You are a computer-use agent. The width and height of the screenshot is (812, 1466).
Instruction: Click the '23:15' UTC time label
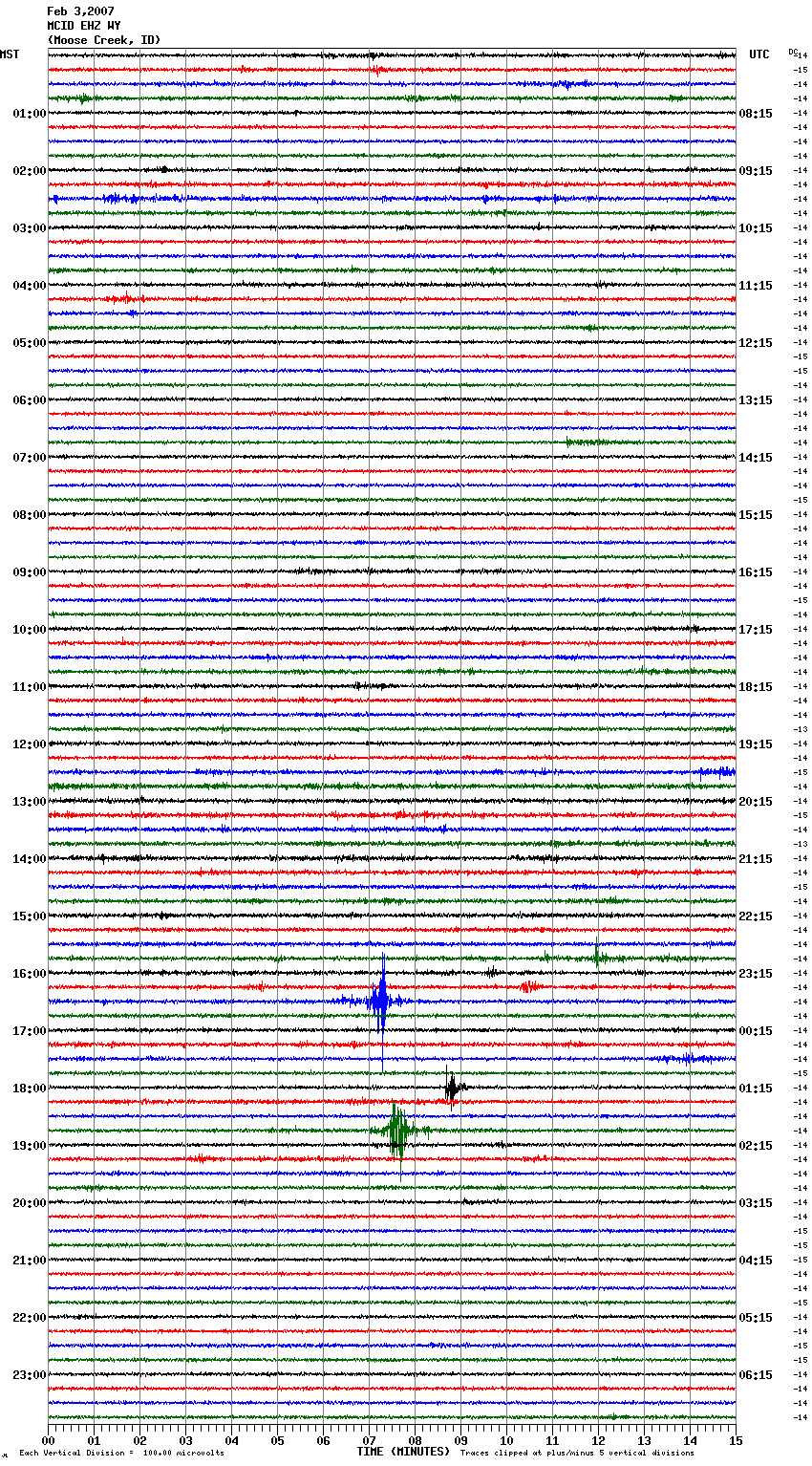pyautogui.click(x=756, y=974)
